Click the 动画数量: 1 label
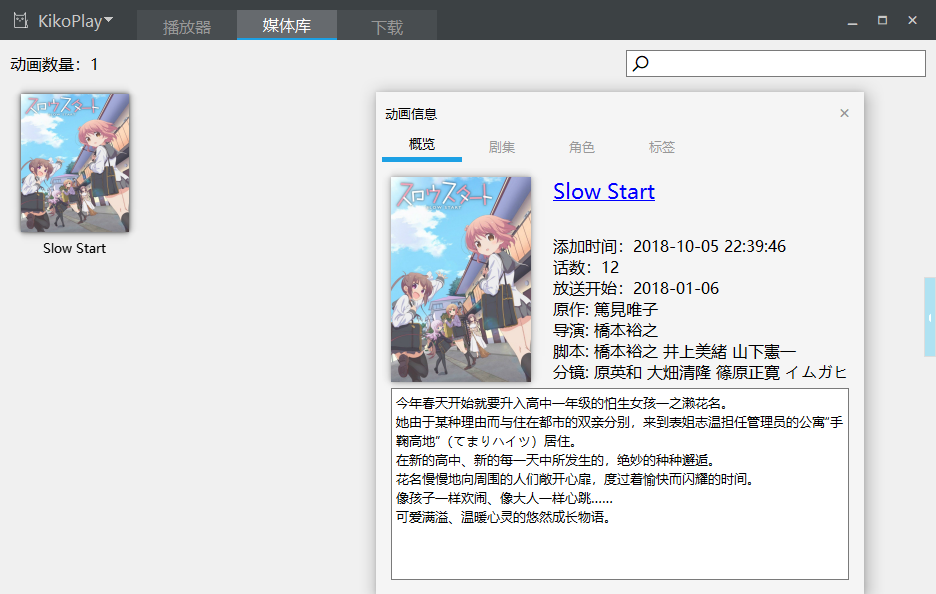 coord(54,64)
